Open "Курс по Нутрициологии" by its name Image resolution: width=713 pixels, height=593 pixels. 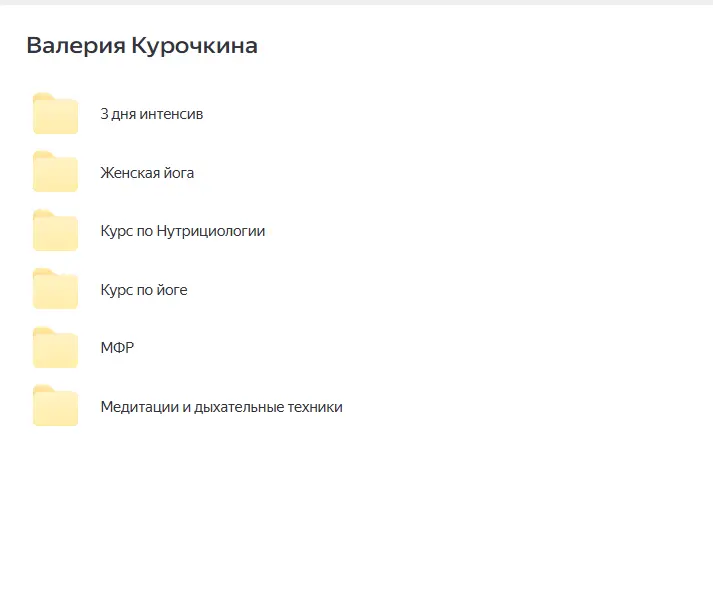point(182,231)
